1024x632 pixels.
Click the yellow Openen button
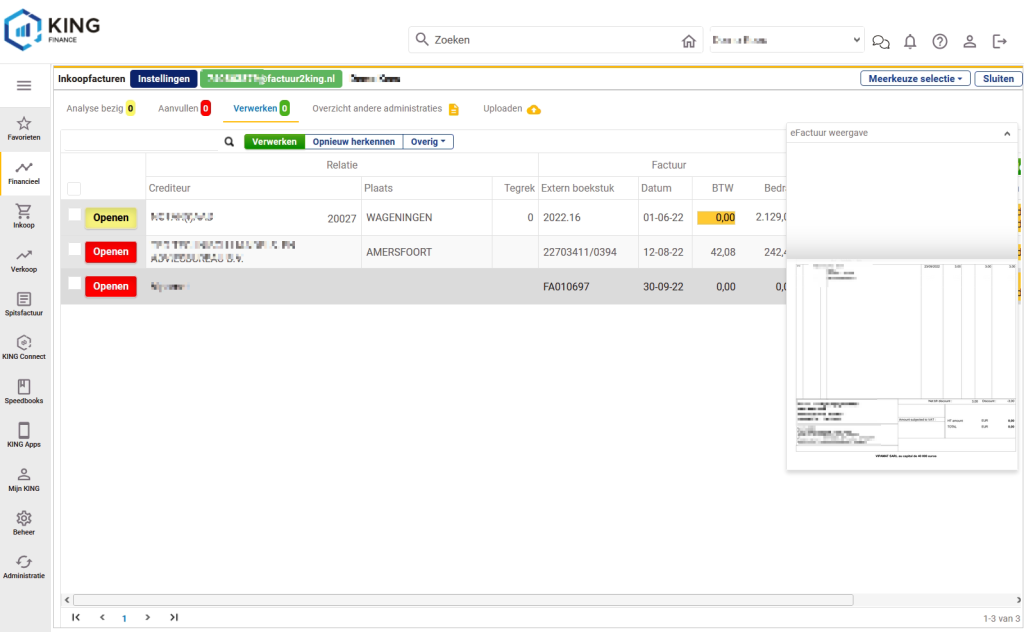tap(111, 218)
